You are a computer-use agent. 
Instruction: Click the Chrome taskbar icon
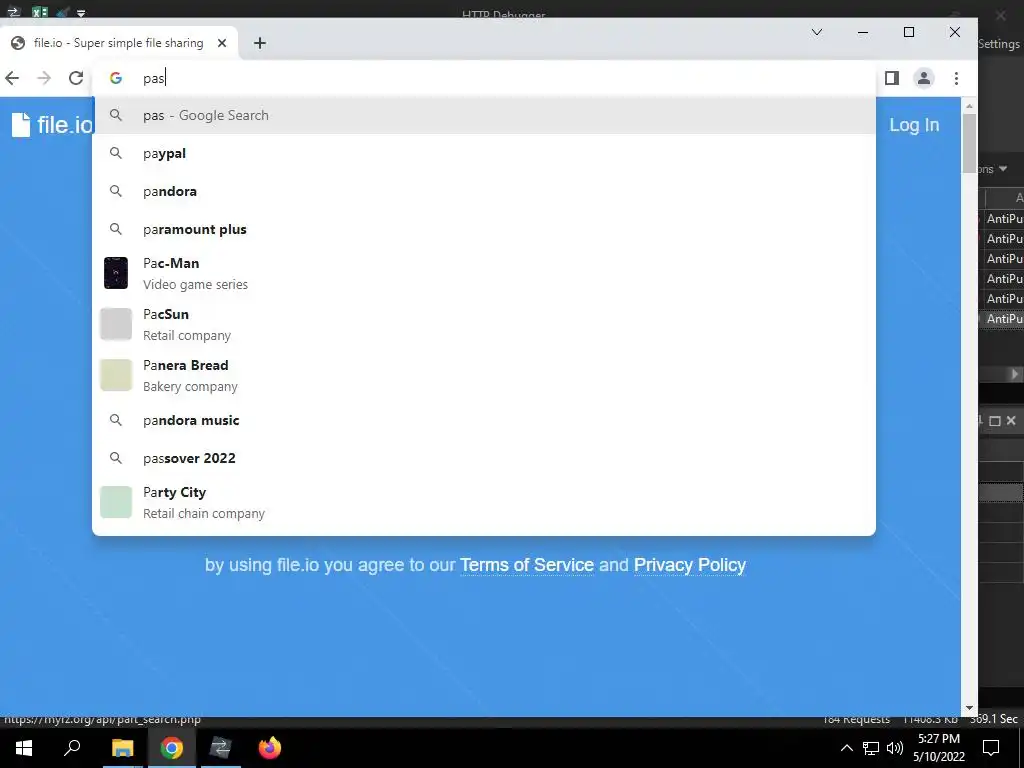(x=171, y=748)
